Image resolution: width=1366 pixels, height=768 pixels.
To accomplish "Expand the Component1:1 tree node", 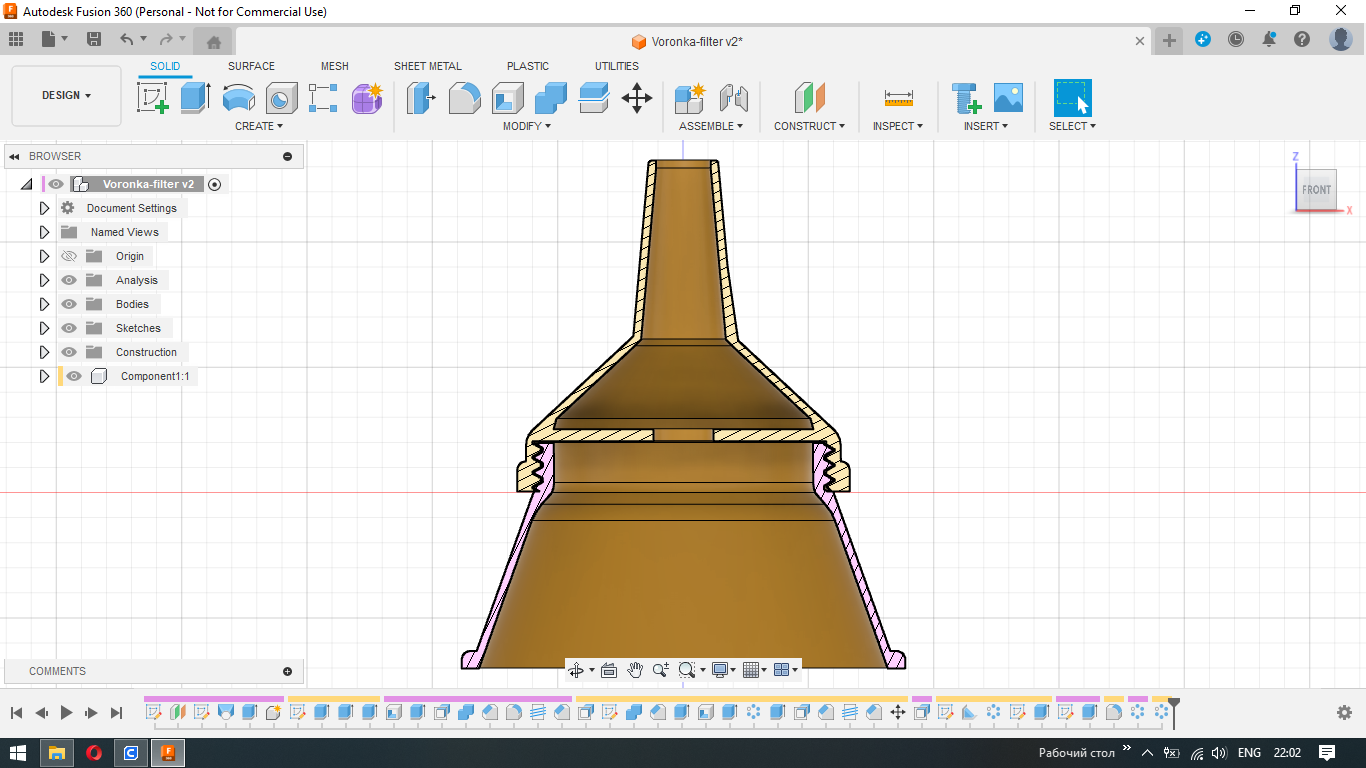I will click(44, 376).
